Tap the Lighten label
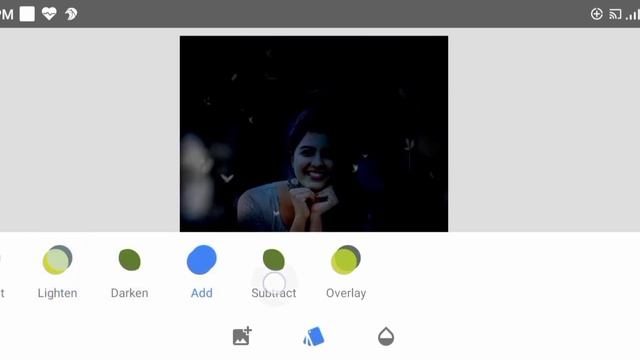 pos(57,293)
